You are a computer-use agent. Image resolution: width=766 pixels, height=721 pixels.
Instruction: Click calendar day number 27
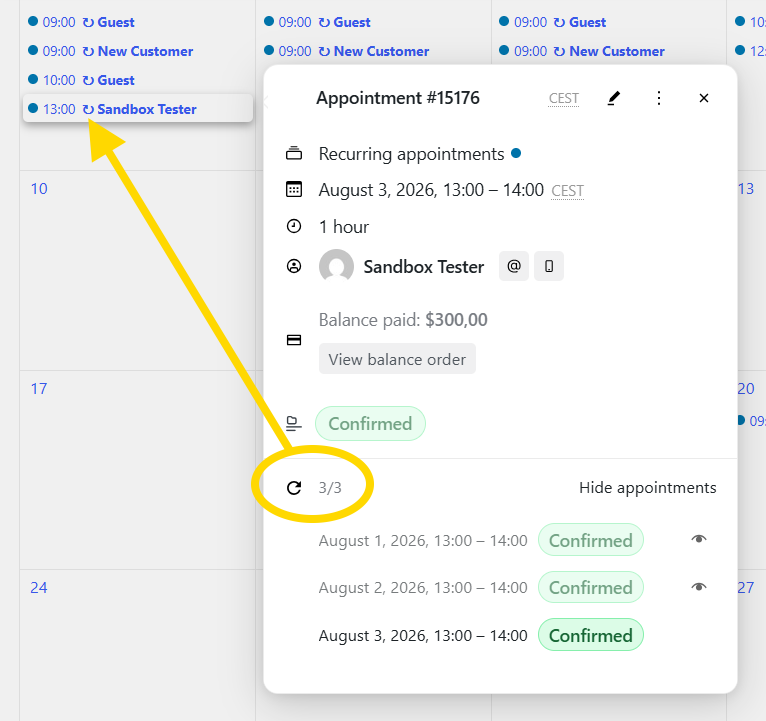pyautogui.click(x=745, y=587)
